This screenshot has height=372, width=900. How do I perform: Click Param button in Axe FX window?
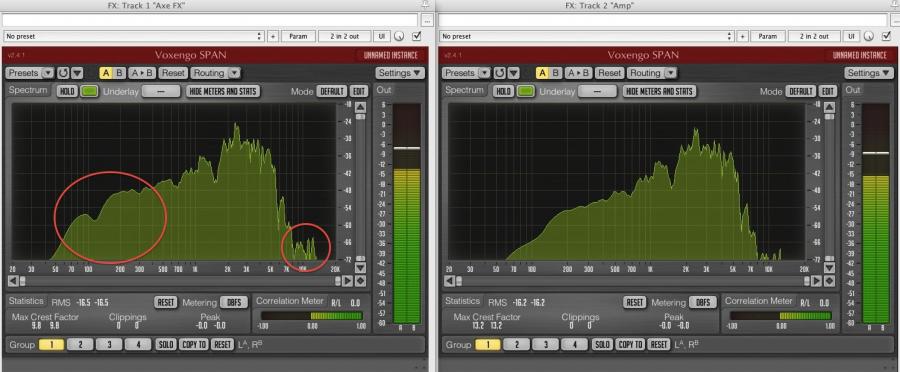[x=298, y=36]
